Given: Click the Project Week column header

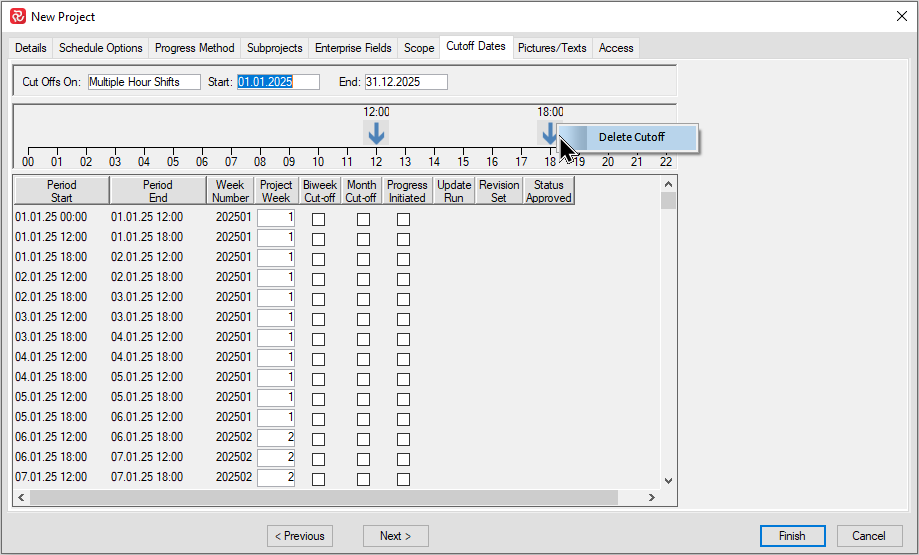Looking at the screenshot, I should pos(276,191).
